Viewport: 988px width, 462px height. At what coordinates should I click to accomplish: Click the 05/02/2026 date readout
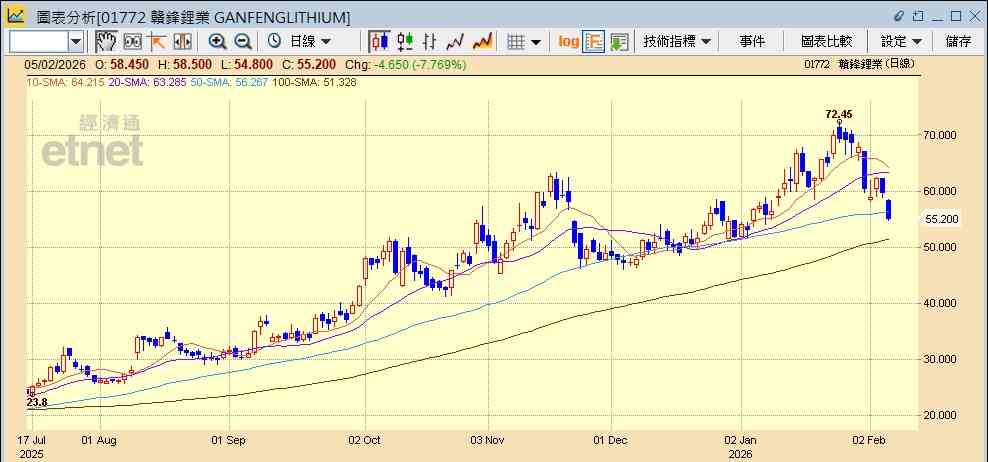tap(55, 64)
